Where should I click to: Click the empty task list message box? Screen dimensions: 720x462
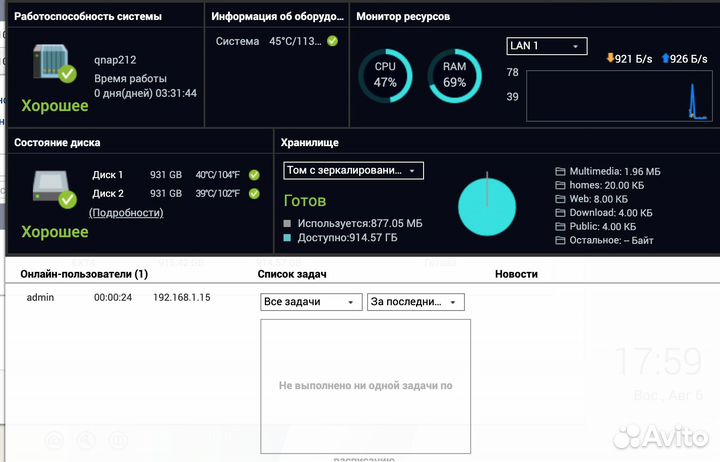pos(366,386)
